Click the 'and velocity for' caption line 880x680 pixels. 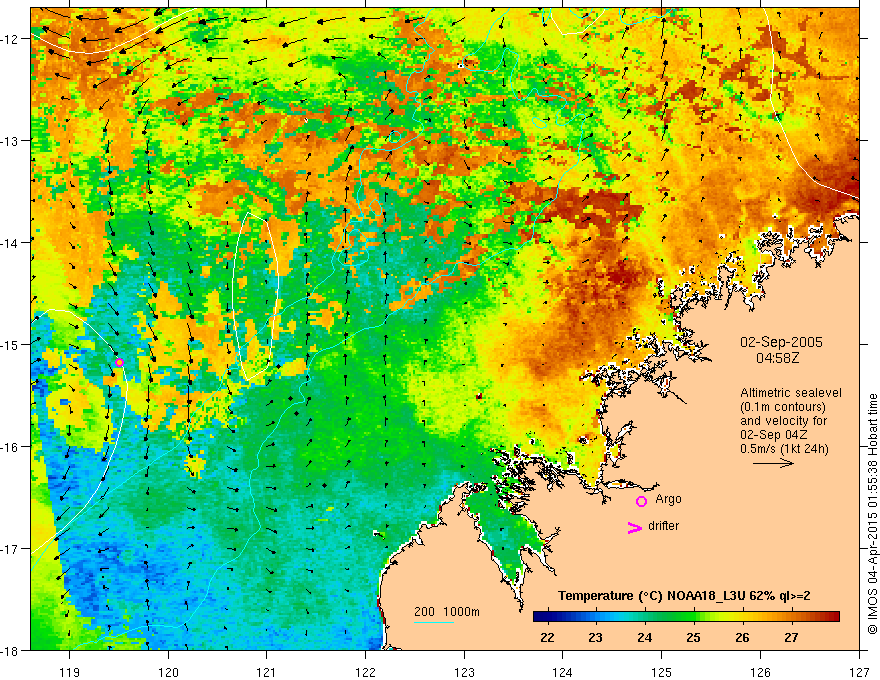coord(784,421)
